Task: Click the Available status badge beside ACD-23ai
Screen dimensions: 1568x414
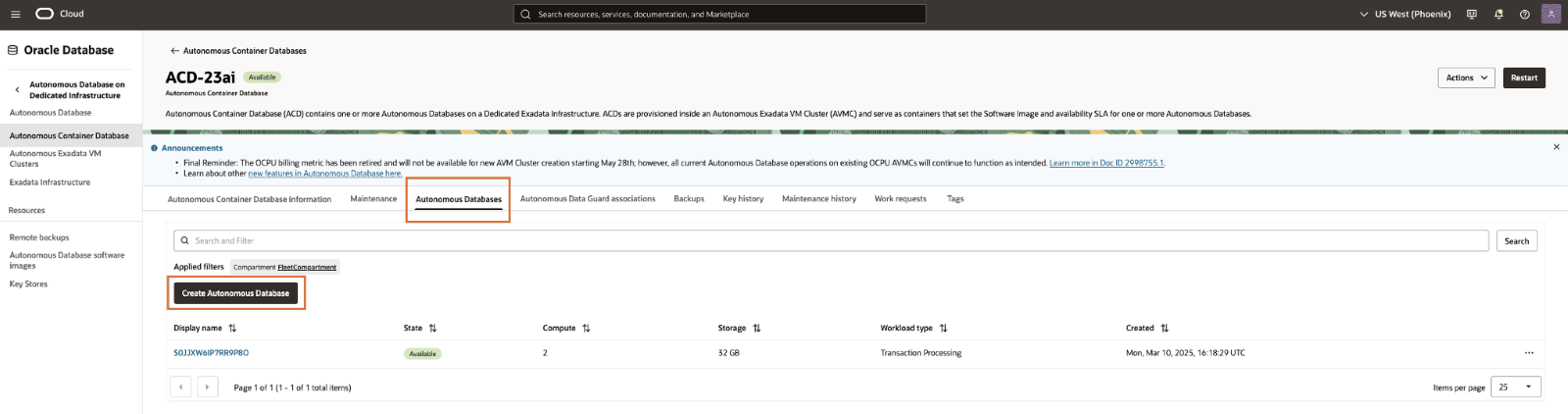Action: [262, 78]
